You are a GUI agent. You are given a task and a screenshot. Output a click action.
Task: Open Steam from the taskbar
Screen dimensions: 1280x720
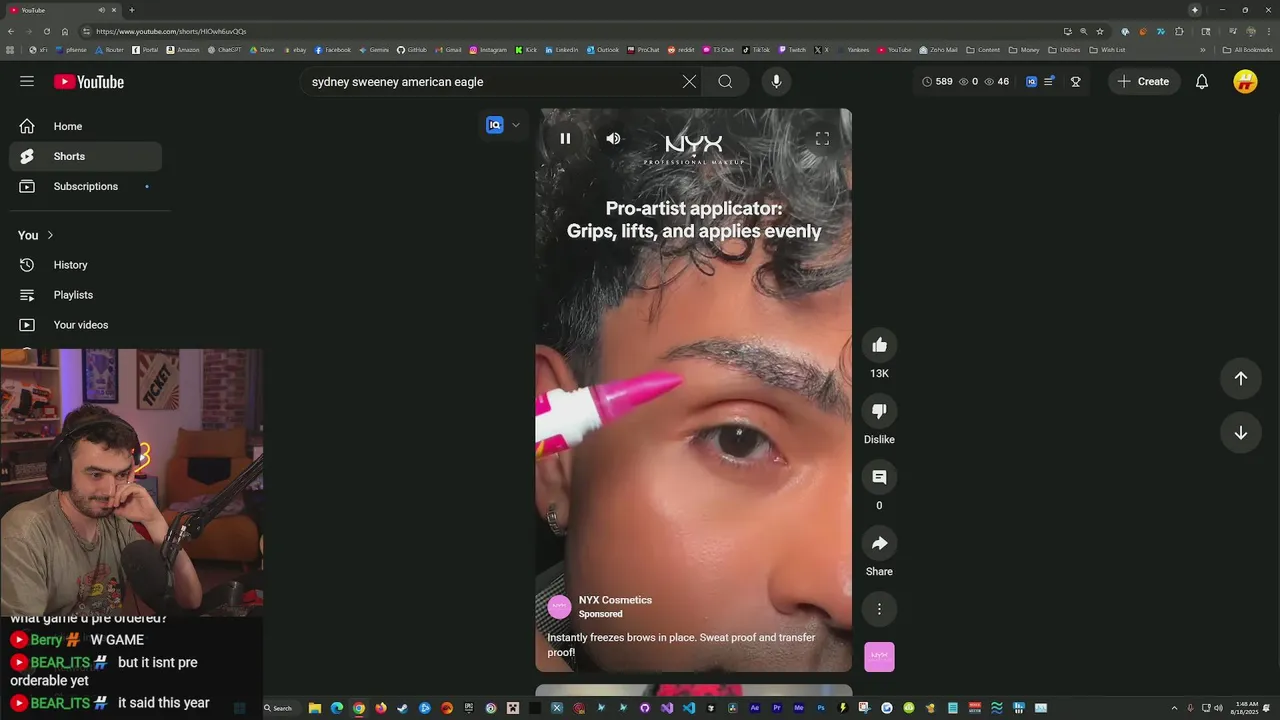403,708
